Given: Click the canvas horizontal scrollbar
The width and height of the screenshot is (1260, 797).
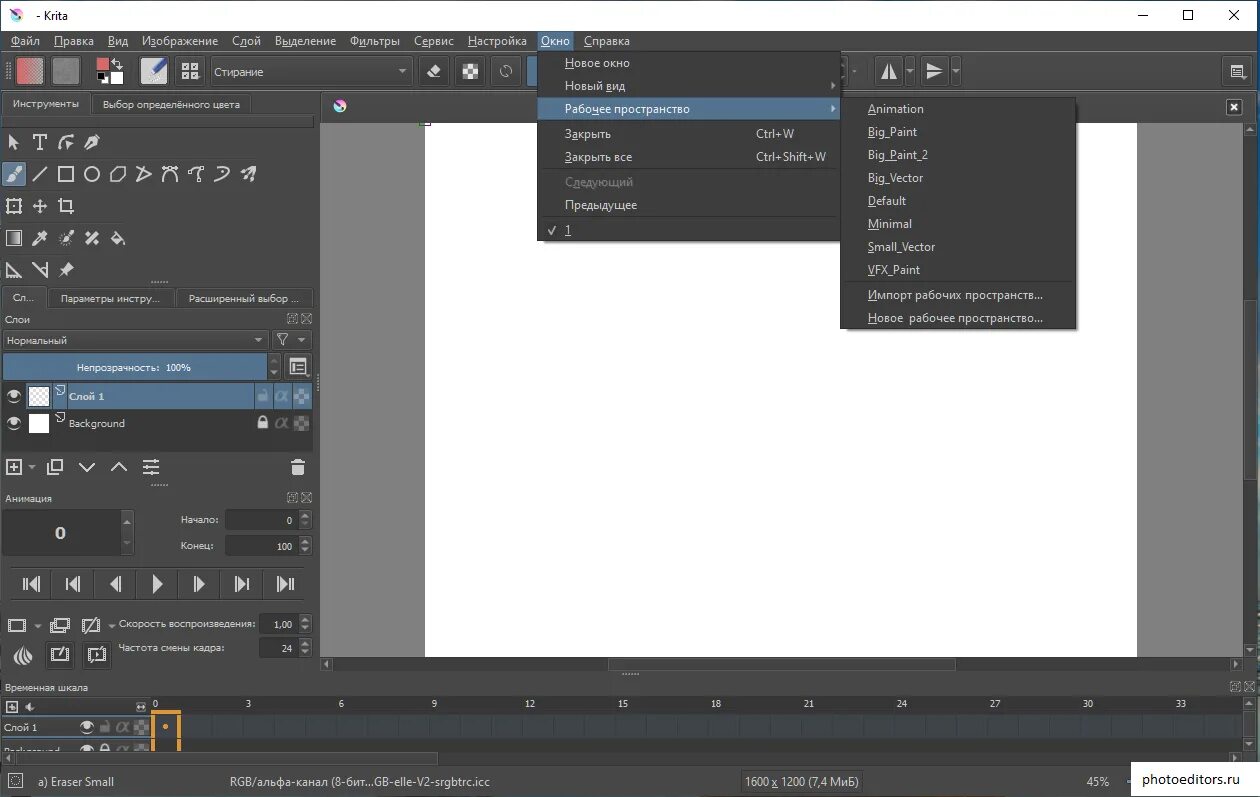Looking at the screenshot, I should click(x=780, y=664).
